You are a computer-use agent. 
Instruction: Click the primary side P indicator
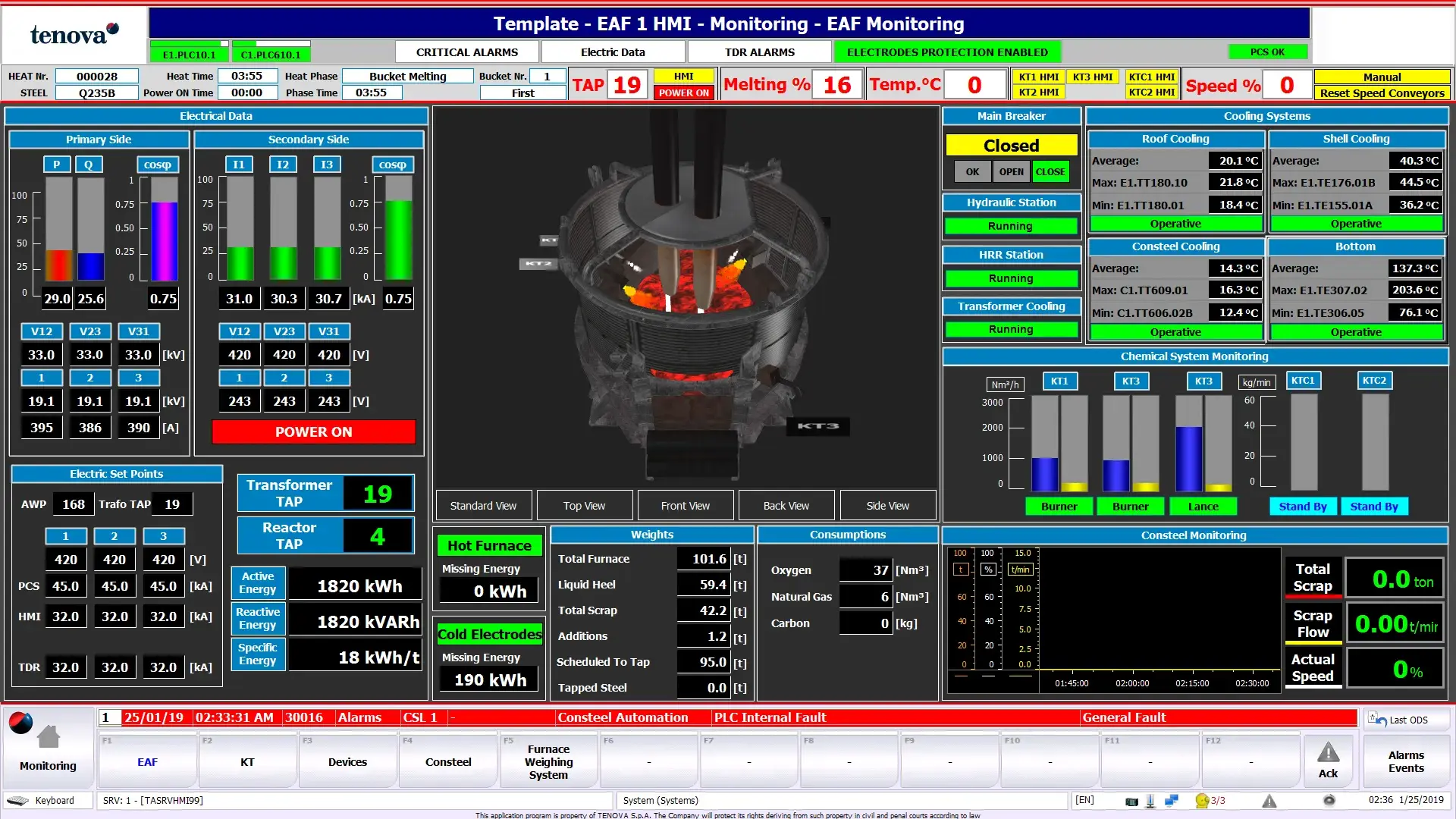[x=56, y=165]
